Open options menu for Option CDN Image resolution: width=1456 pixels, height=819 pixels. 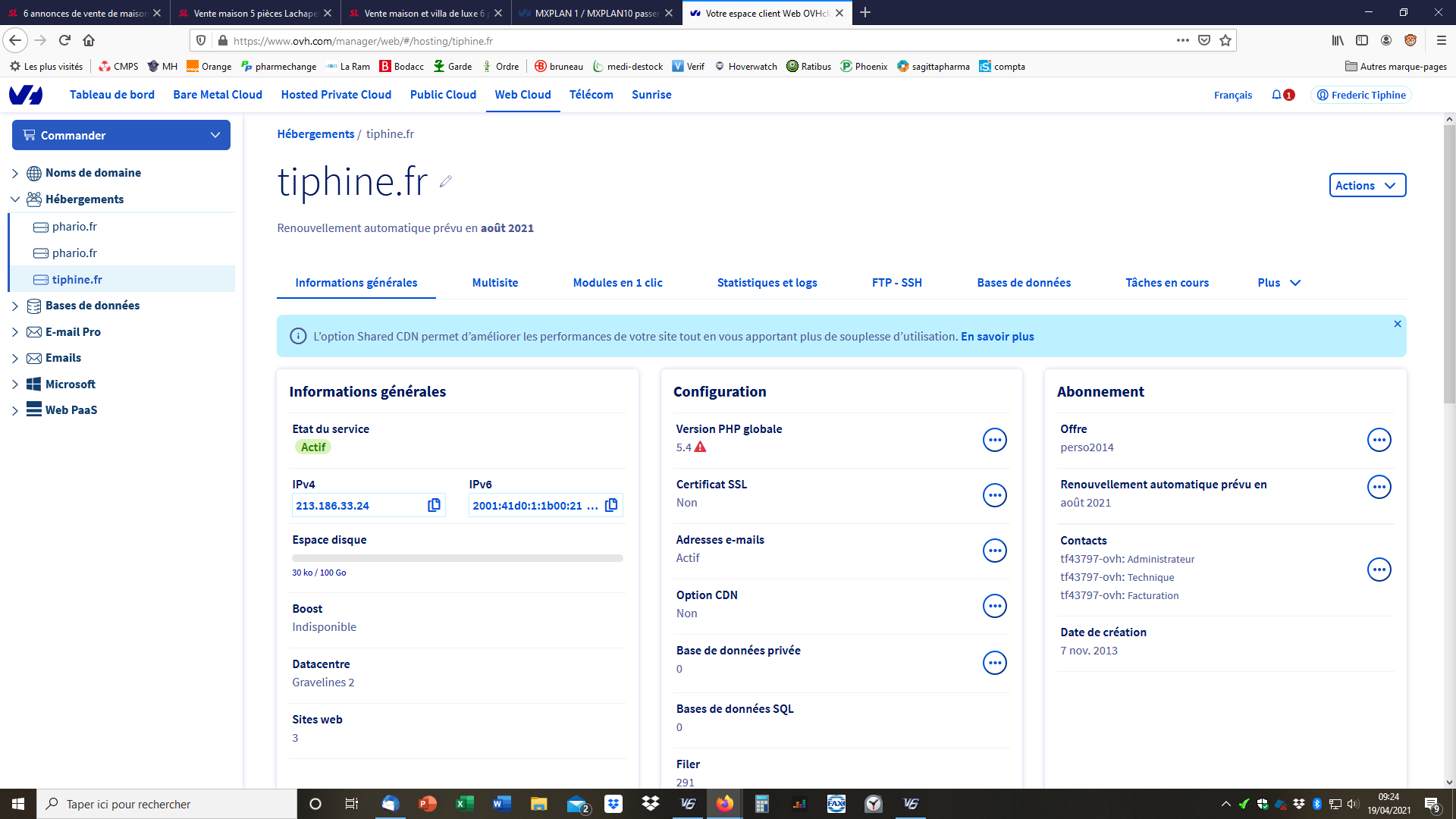tap(994, 606)
